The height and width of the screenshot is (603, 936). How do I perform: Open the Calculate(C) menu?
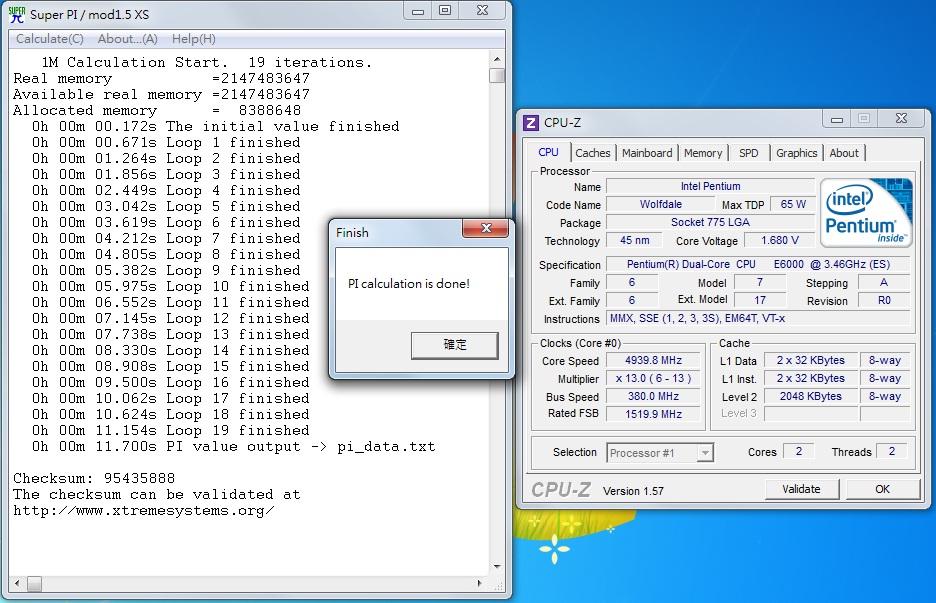[50, 39]
